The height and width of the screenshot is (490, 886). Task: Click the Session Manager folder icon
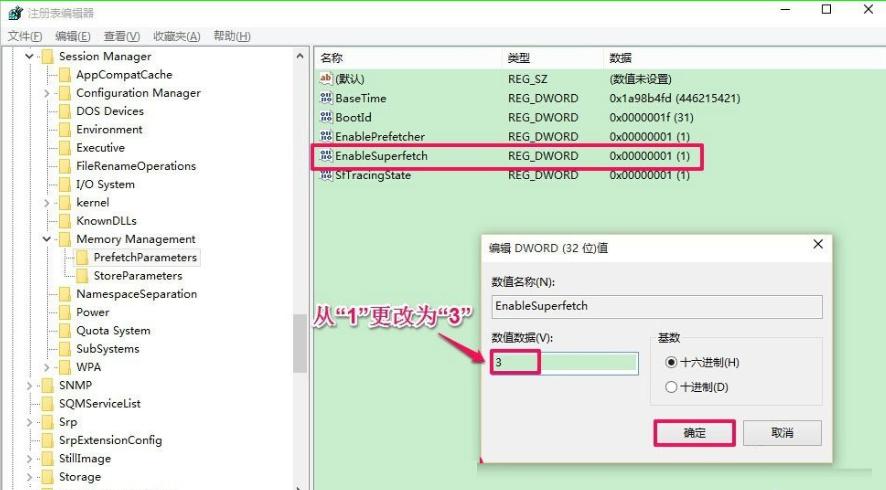pos(48,57)
